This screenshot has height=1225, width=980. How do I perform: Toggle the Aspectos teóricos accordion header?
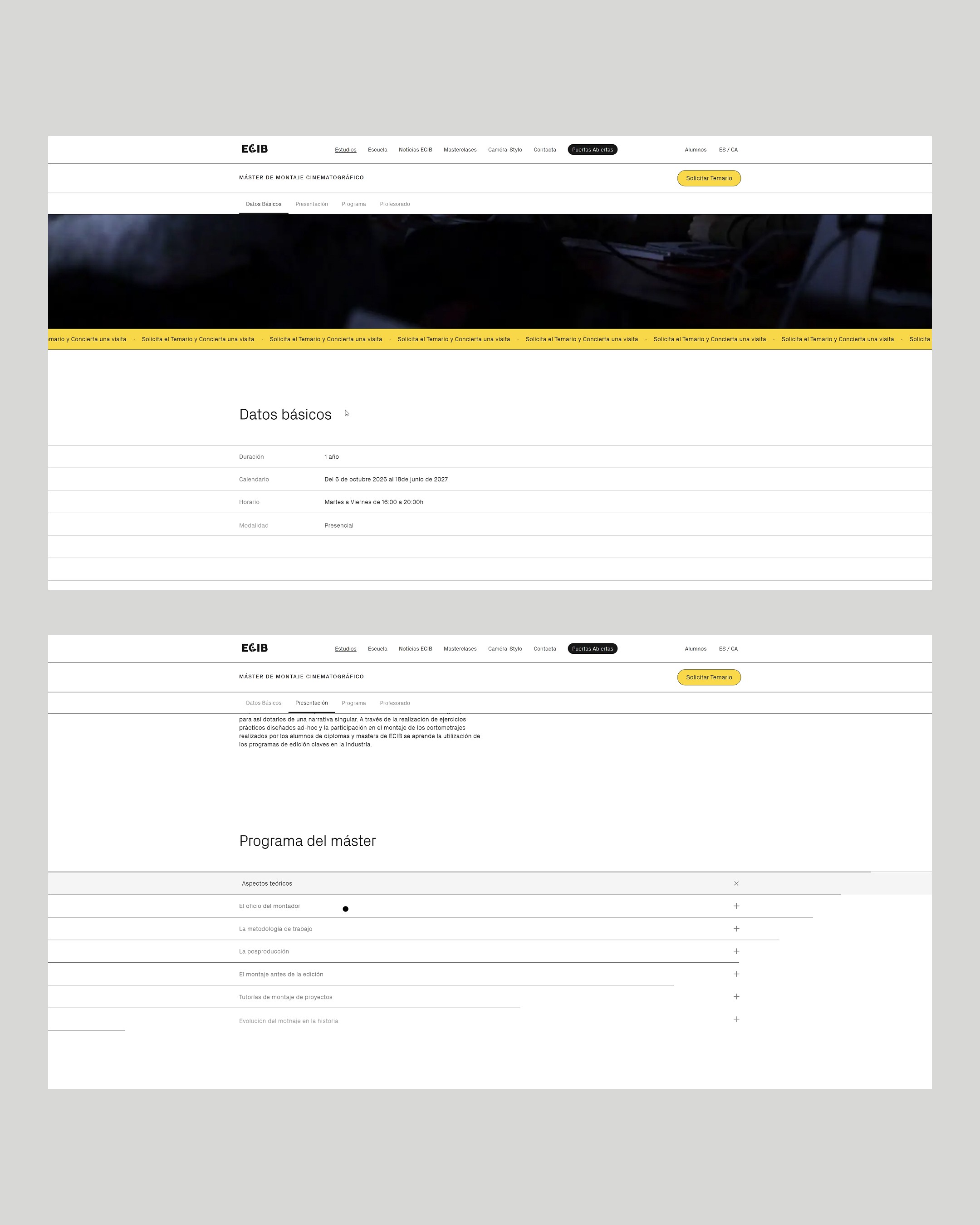[x=267, y=883]
